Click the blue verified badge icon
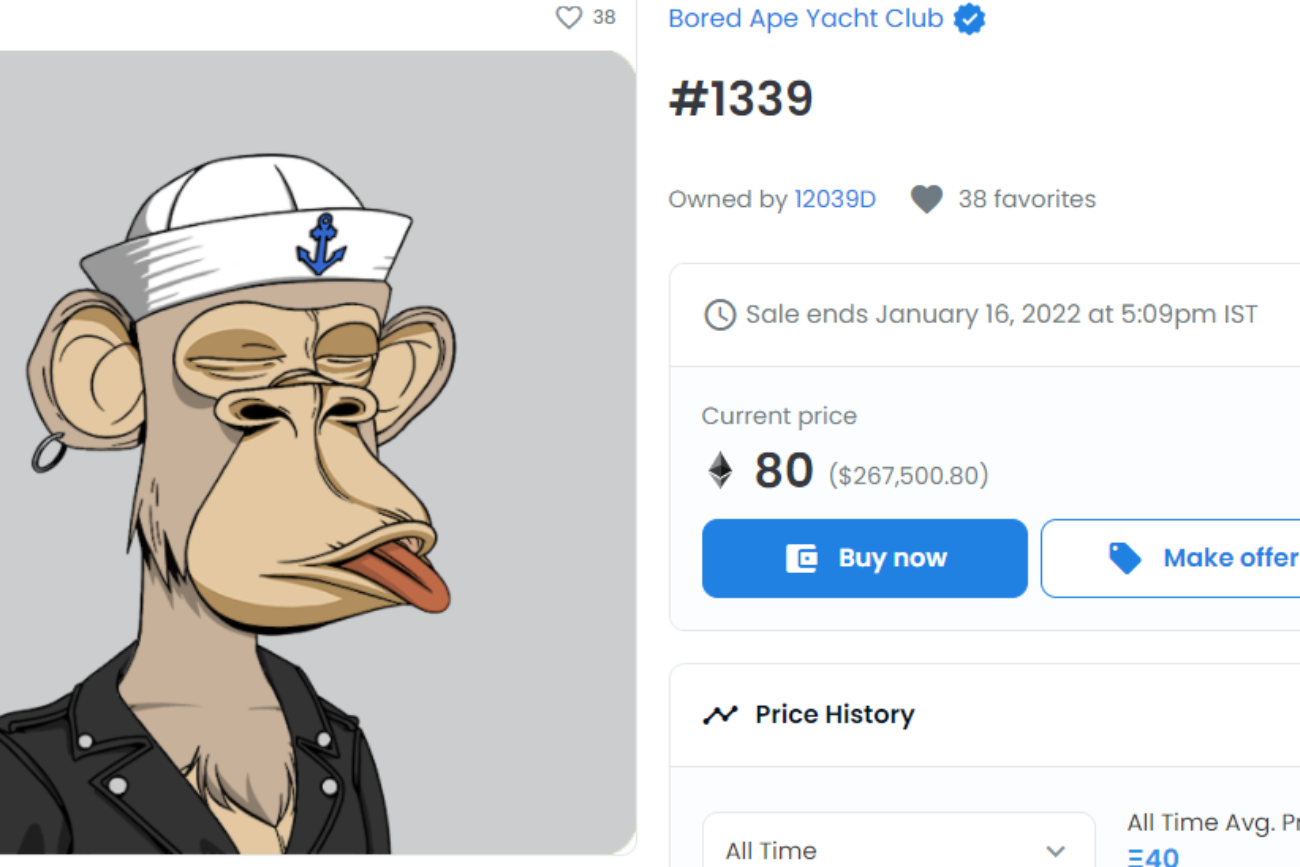The width and height of the screenshot is (1300, 867). pyautogui.click(x=968, y=19)
